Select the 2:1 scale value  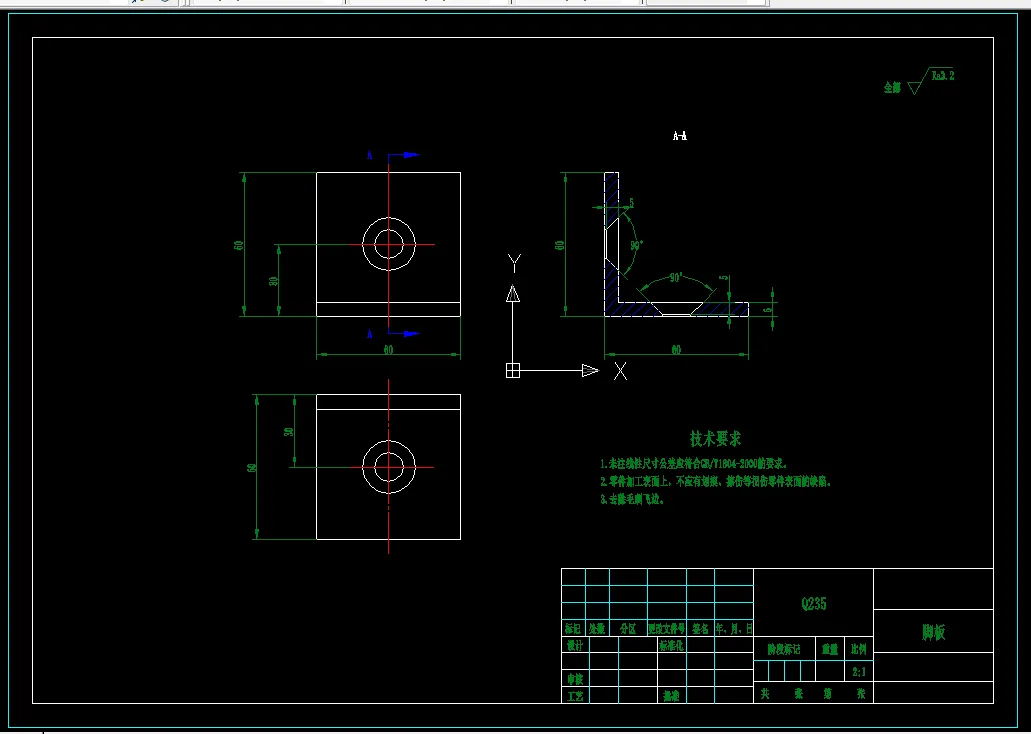click(x=859, y=672)
